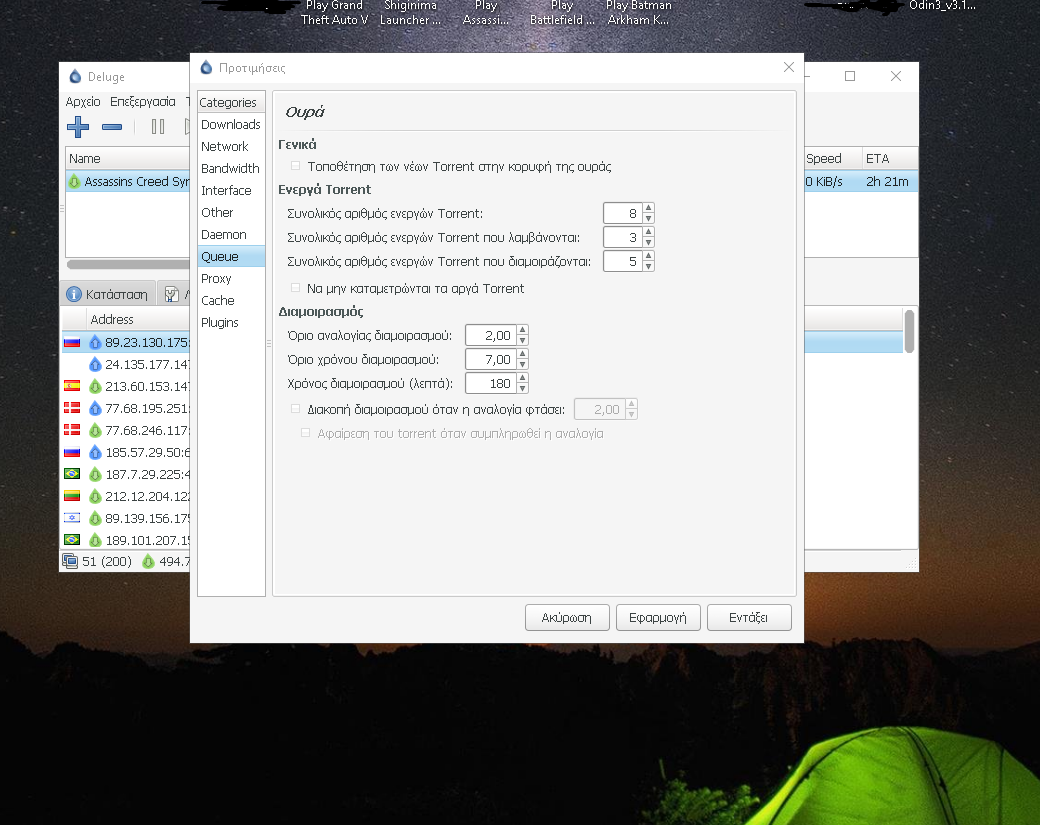
Task: Open Odin3_v3.1... desktop shortcut
Action: (942, 6)
